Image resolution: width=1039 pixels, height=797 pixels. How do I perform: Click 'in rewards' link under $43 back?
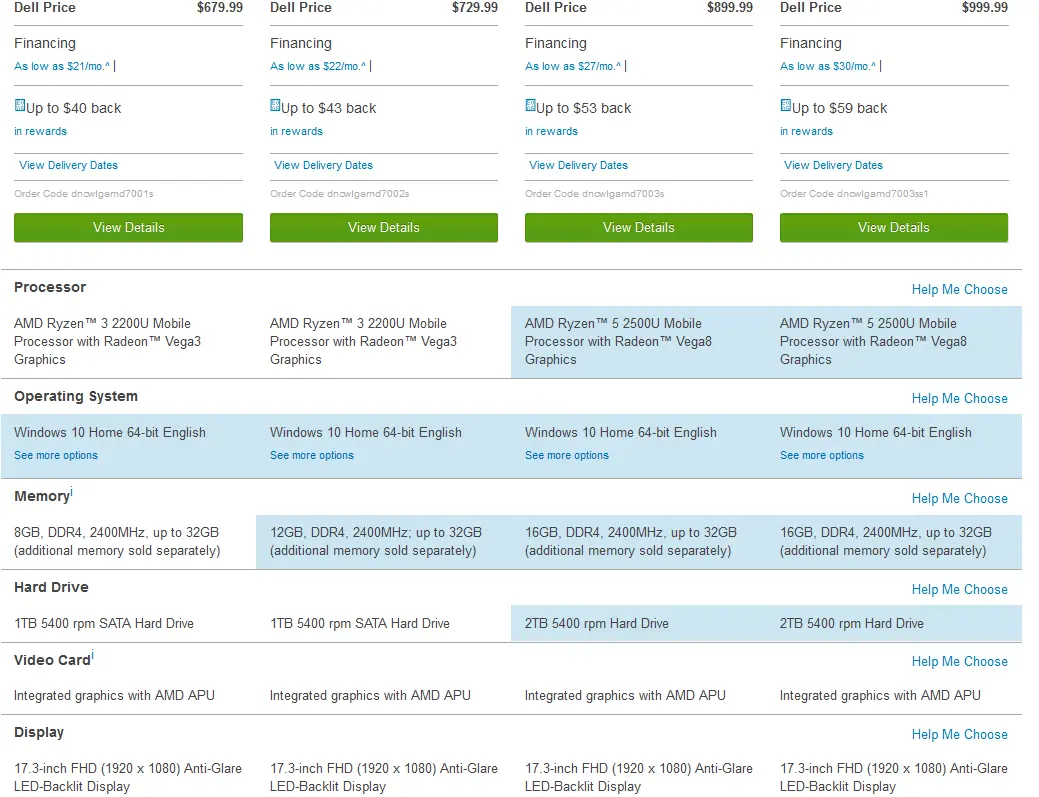296,131
